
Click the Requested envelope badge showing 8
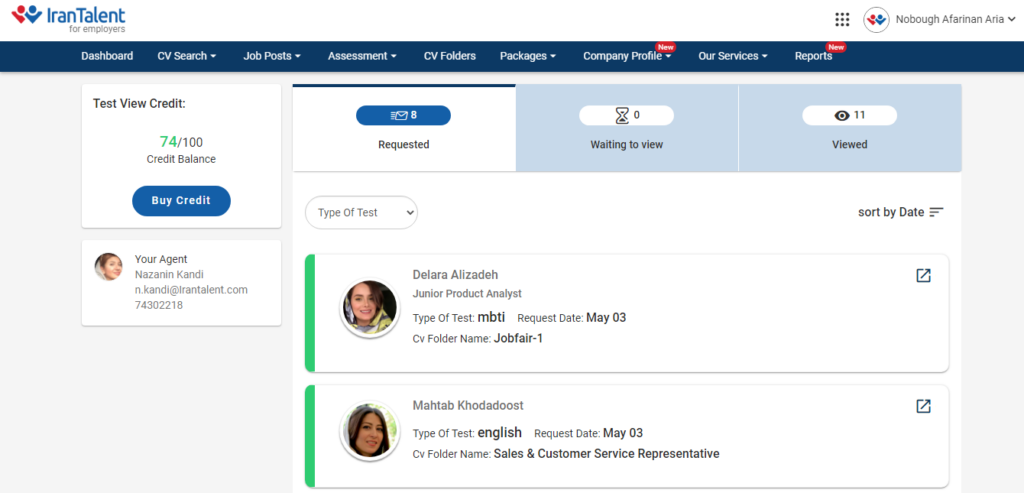pyautogui.click(x=403, y=115)
